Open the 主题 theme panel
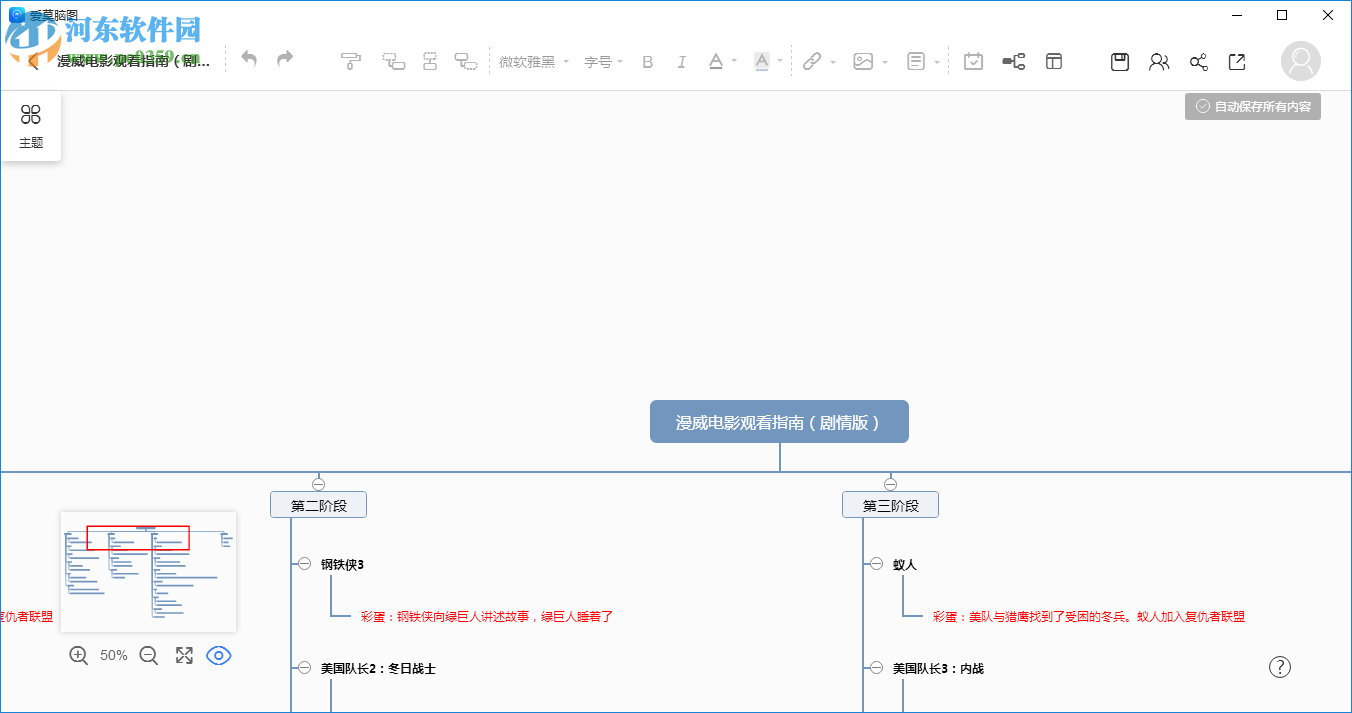 31,126
